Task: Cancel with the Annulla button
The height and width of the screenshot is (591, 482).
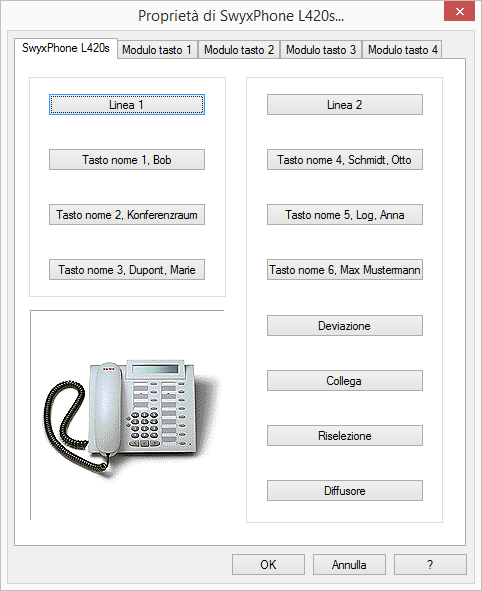Action: pyautogui.click(x=349, y=564)
